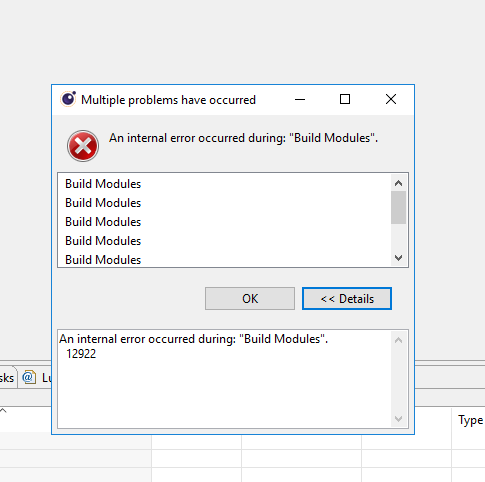The image size is (485, 482).
Task: Select the fourth Build Modules entry
Action: coord(103,241)
